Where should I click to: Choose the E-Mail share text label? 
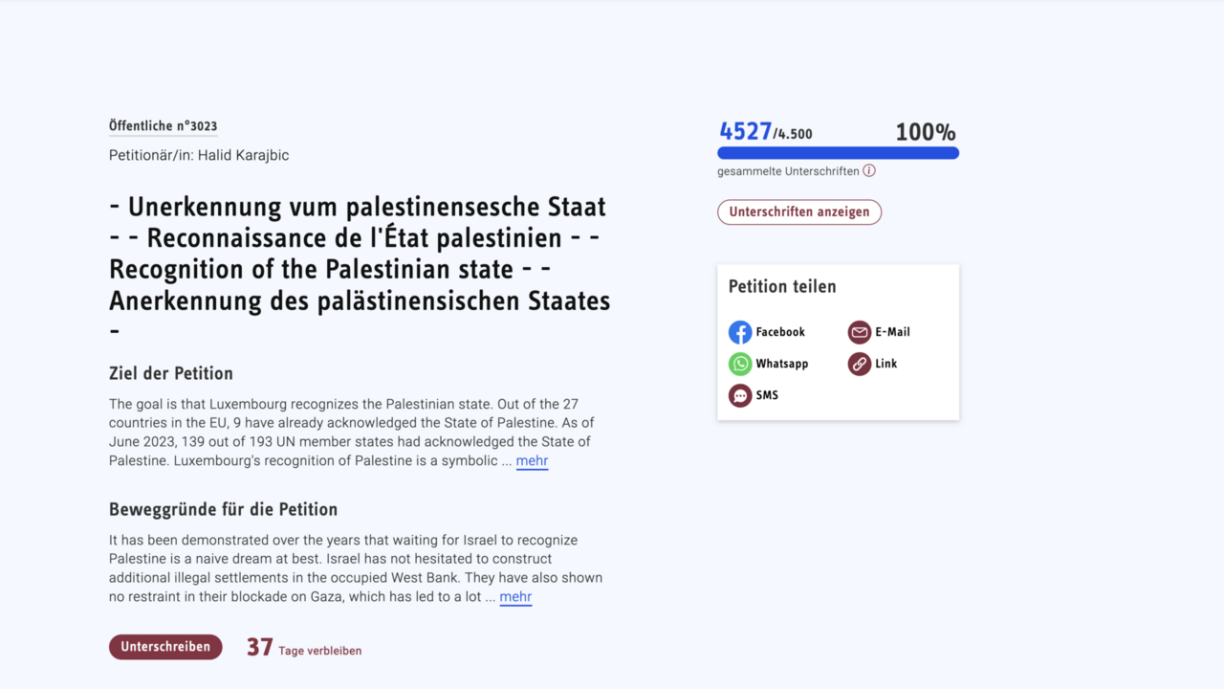(892, 332)
